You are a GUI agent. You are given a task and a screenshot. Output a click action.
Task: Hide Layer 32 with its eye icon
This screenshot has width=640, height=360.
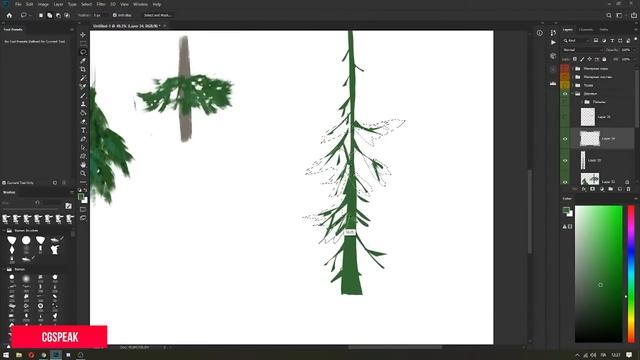click(x=565, y=182)
